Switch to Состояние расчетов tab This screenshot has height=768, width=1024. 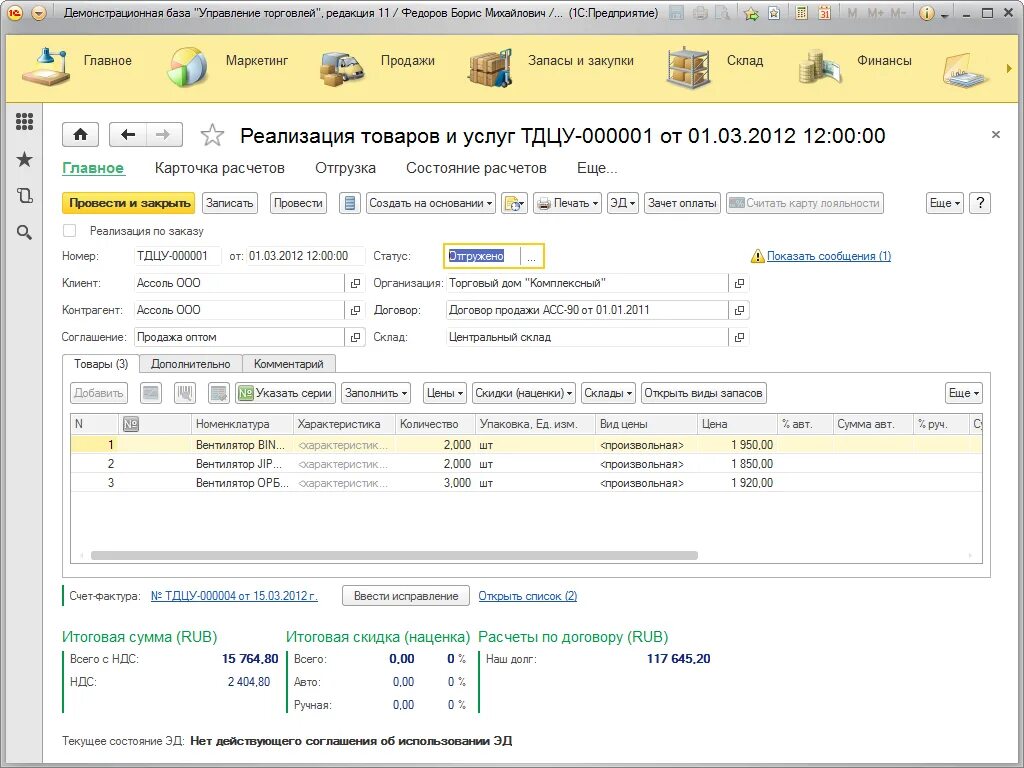point(476,168)
